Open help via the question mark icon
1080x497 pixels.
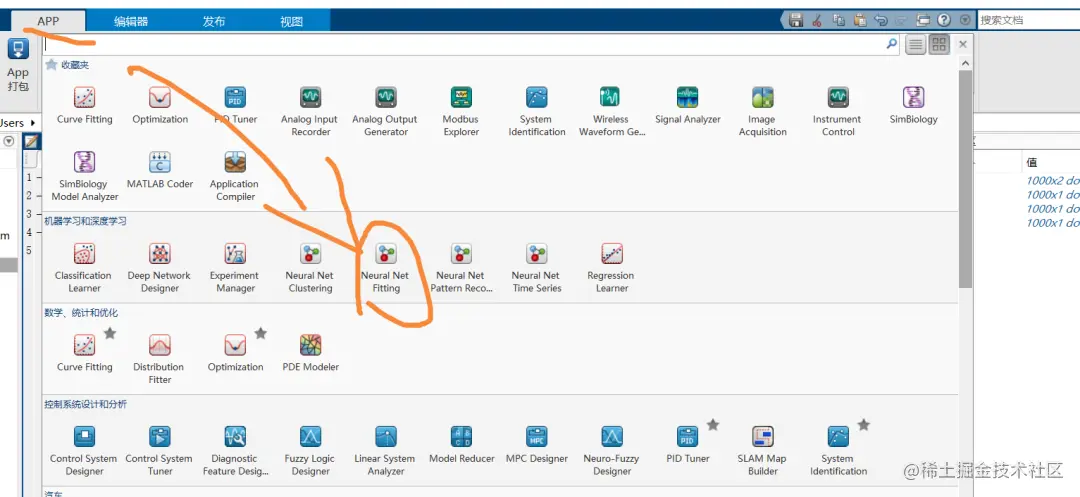(944, 21)
